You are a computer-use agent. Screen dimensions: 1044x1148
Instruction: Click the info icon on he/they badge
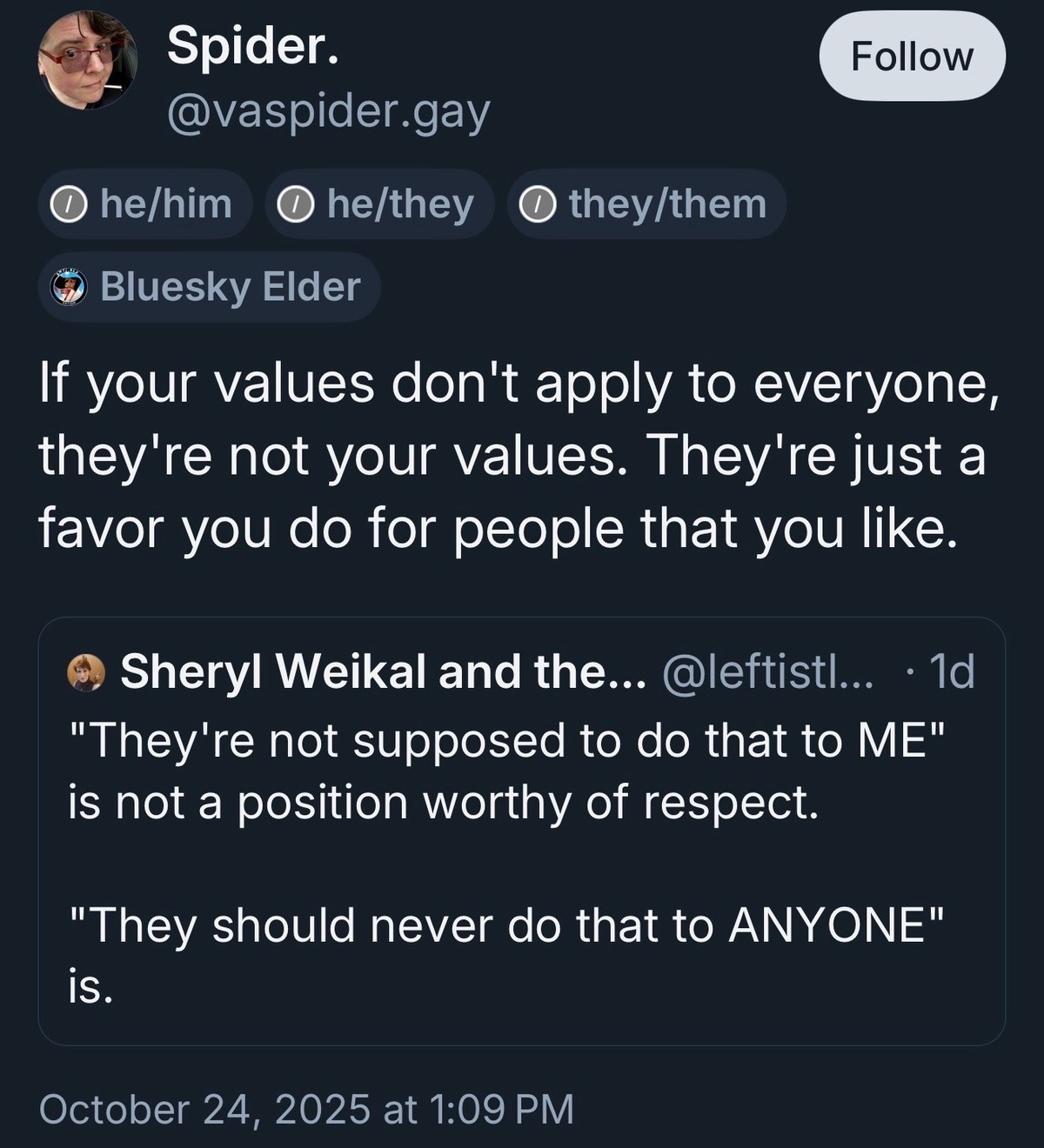coord(296,204)
